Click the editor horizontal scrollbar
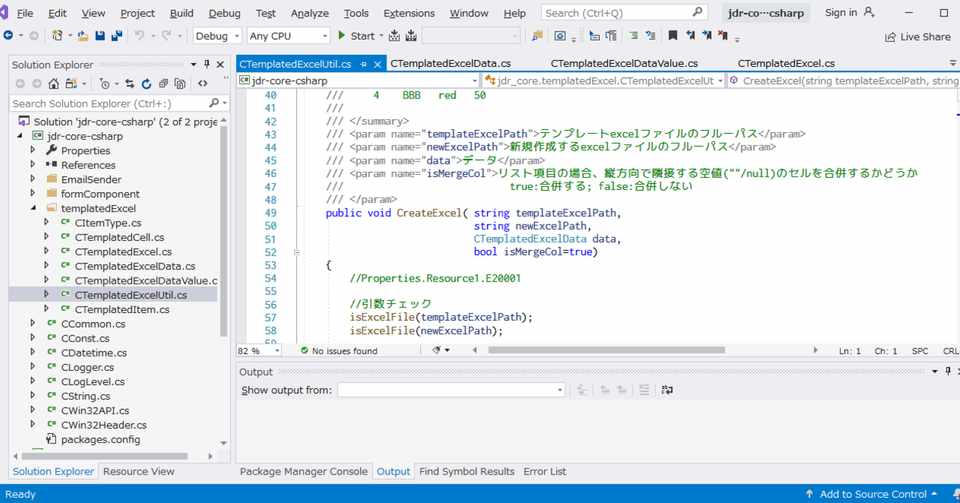This screenshot has height=503, width=960. pyautogui.click(x=606, y=350)
